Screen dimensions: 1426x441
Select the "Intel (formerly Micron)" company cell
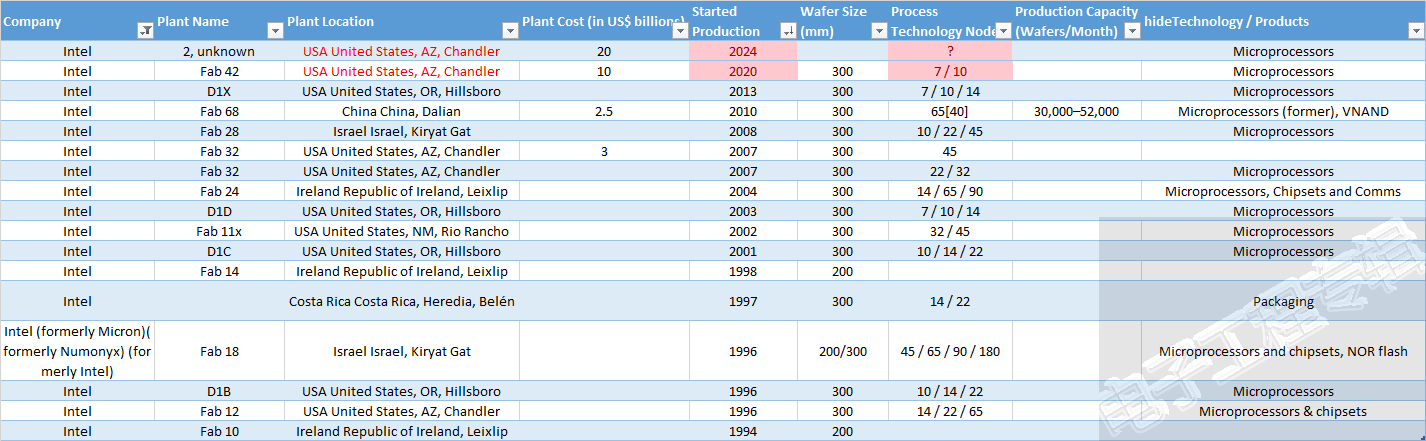pos(77,351)
